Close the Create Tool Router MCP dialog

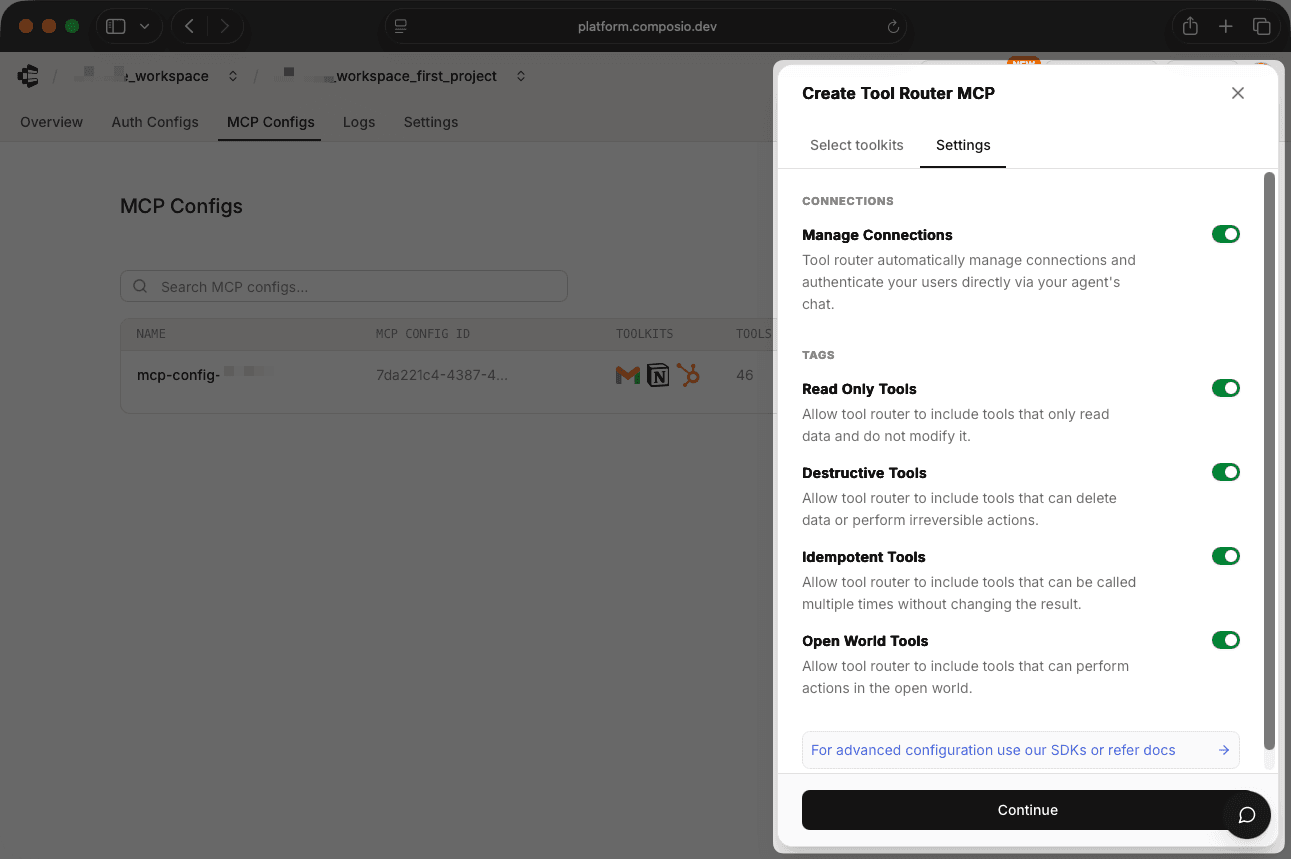click(x=1238, y=93)
